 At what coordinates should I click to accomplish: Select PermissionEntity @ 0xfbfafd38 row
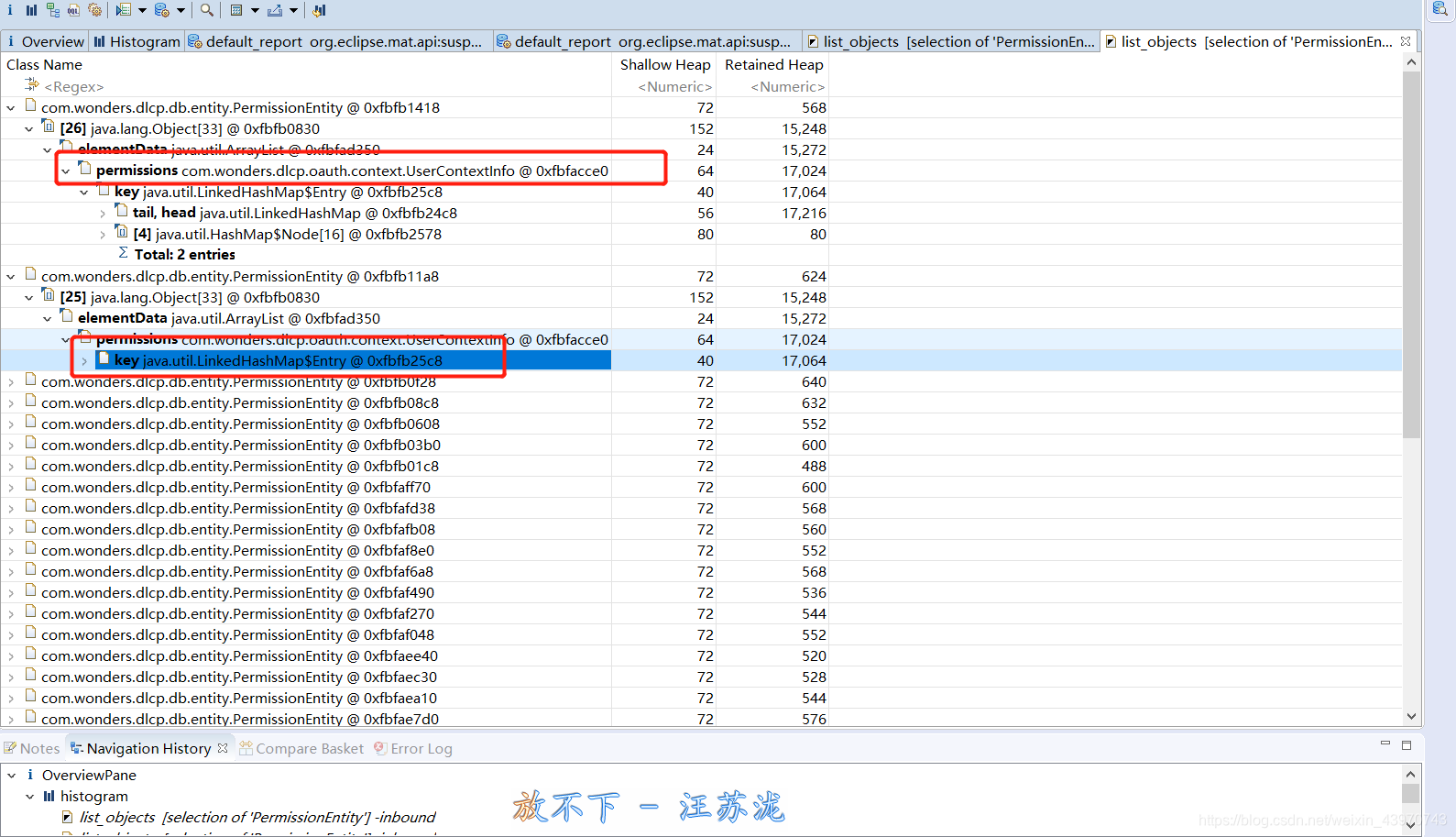point(238,508)
